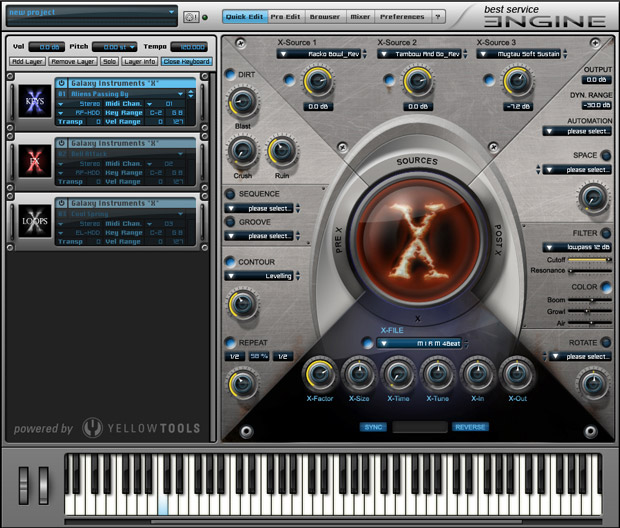Click the REVERSE button

pyautogui.click(x=470, y=427)
